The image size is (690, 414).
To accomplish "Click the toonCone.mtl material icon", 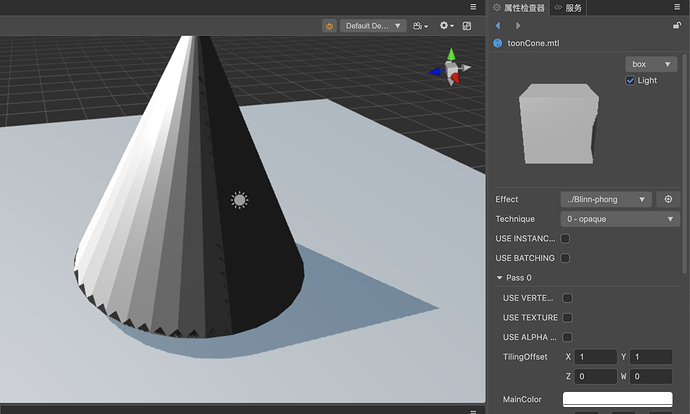I will point(498,43).
